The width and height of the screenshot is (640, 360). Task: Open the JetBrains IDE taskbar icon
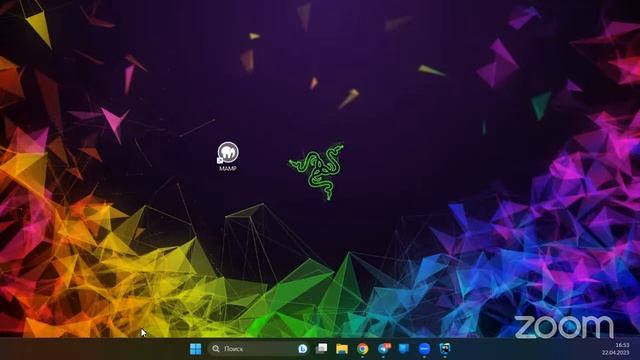[x=445, y=349]
